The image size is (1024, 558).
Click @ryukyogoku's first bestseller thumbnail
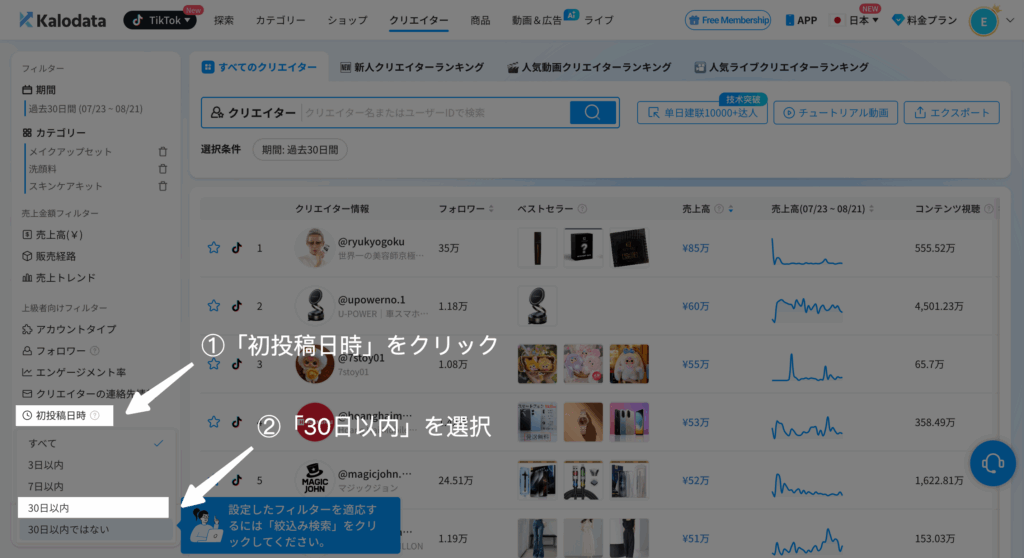click(537, 248)
